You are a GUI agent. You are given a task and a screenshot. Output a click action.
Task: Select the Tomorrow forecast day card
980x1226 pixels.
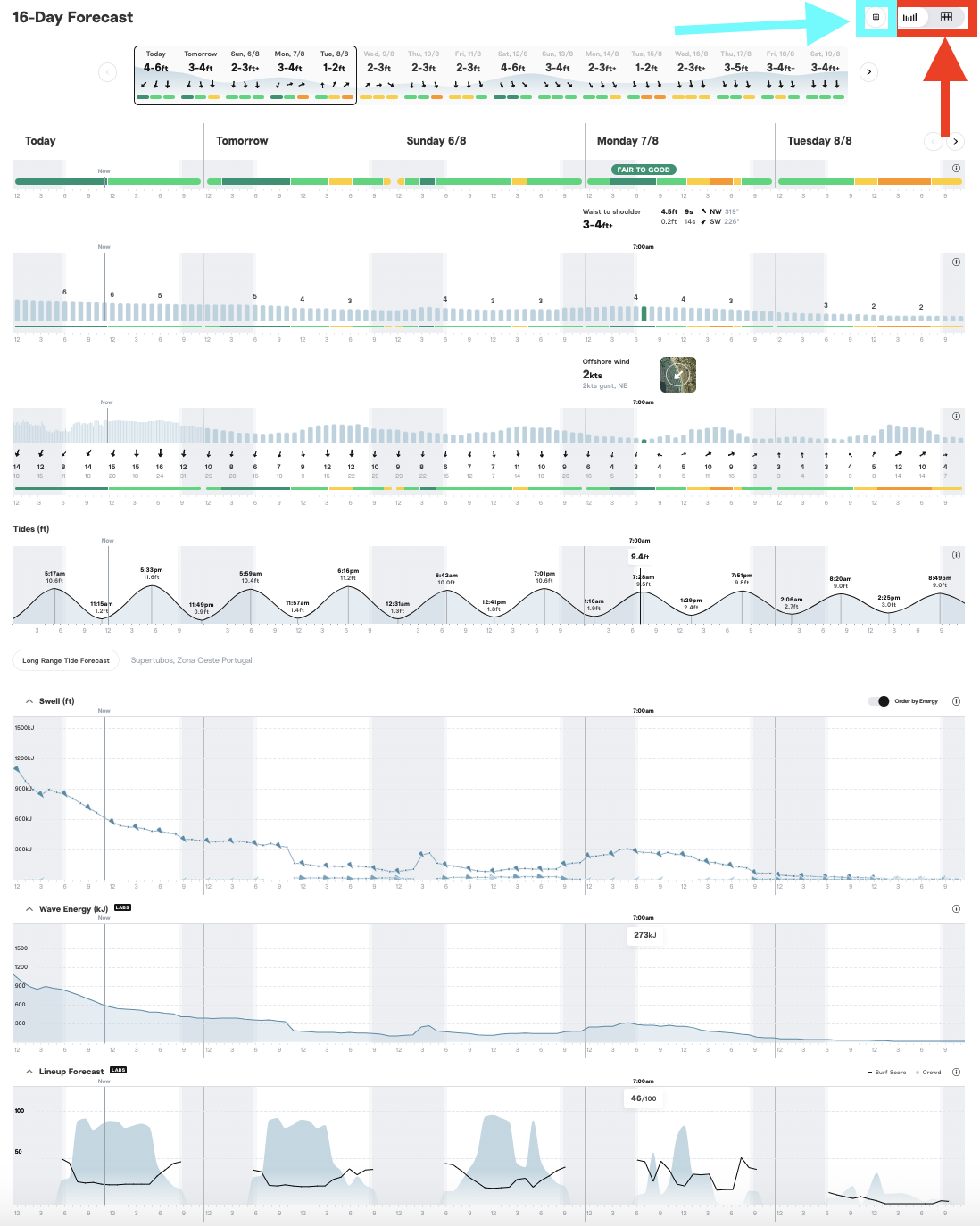[x=200, y=71]
